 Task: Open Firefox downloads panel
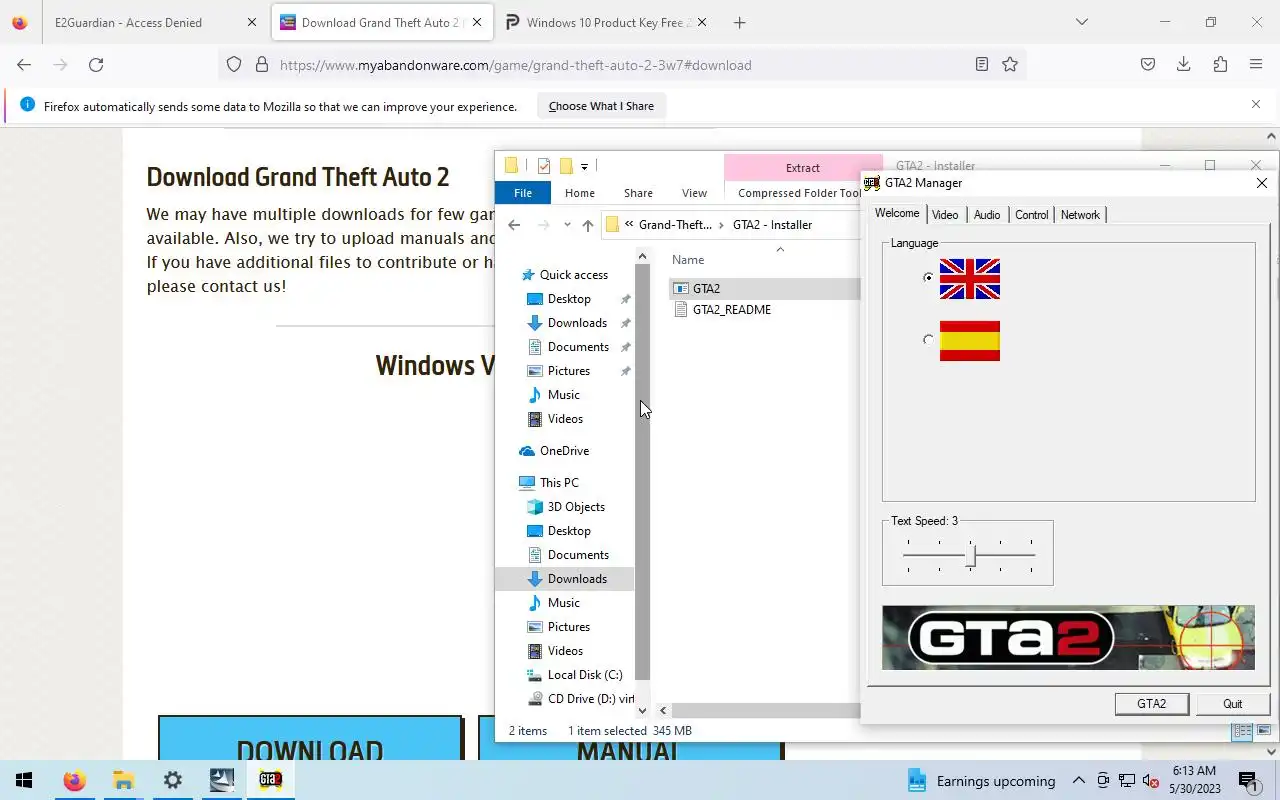[x=1183, y=65]
